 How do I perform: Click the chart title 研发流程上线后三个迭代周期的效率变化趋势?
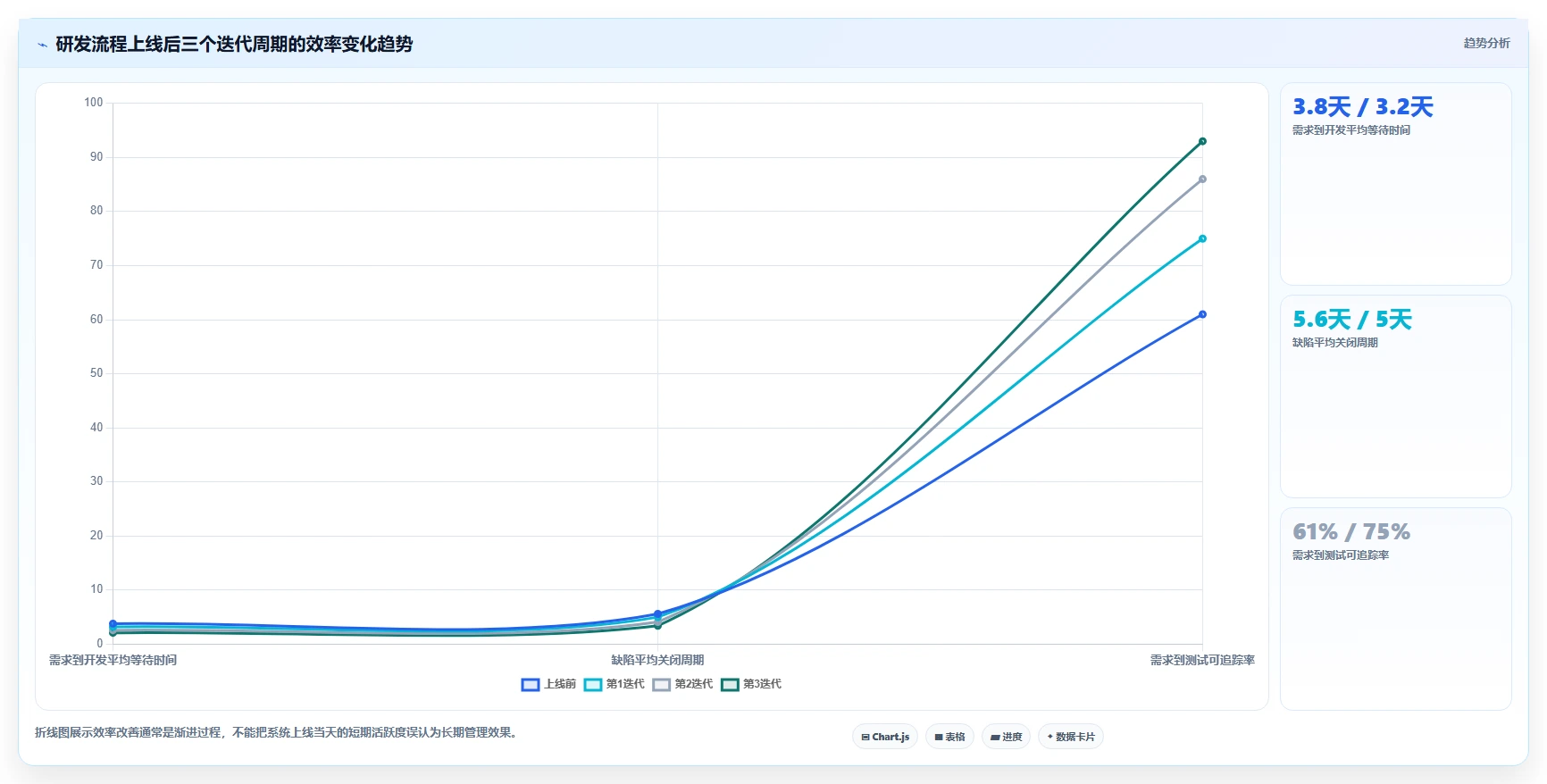234,44
